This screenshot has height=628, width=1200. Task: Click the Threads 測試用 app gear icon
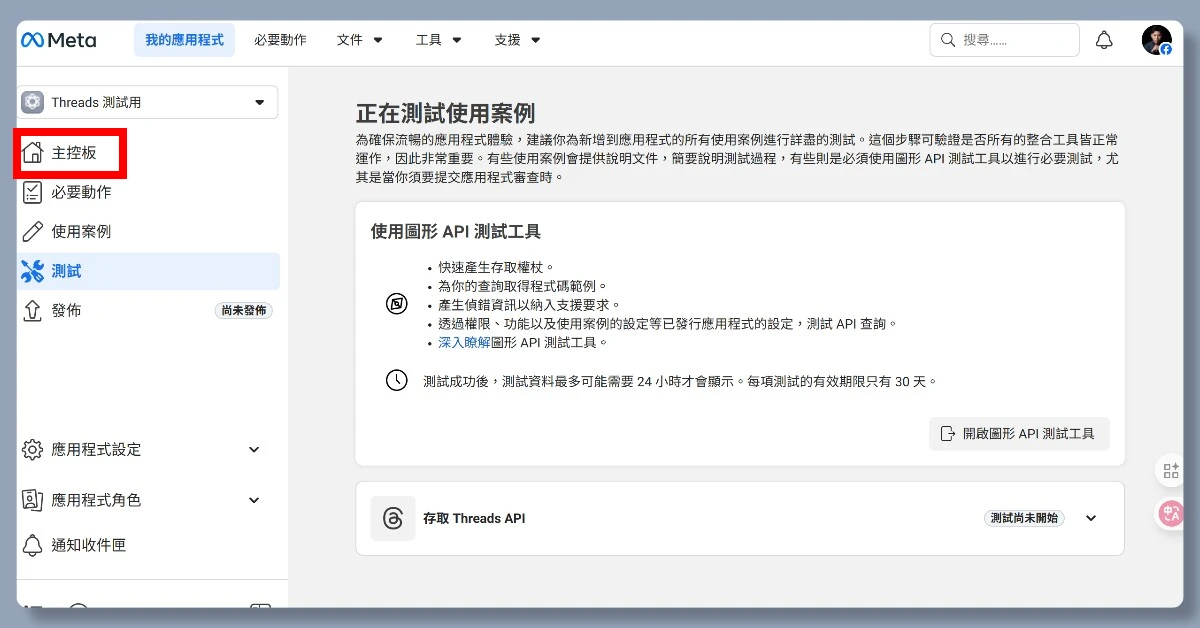pos(33,102)
